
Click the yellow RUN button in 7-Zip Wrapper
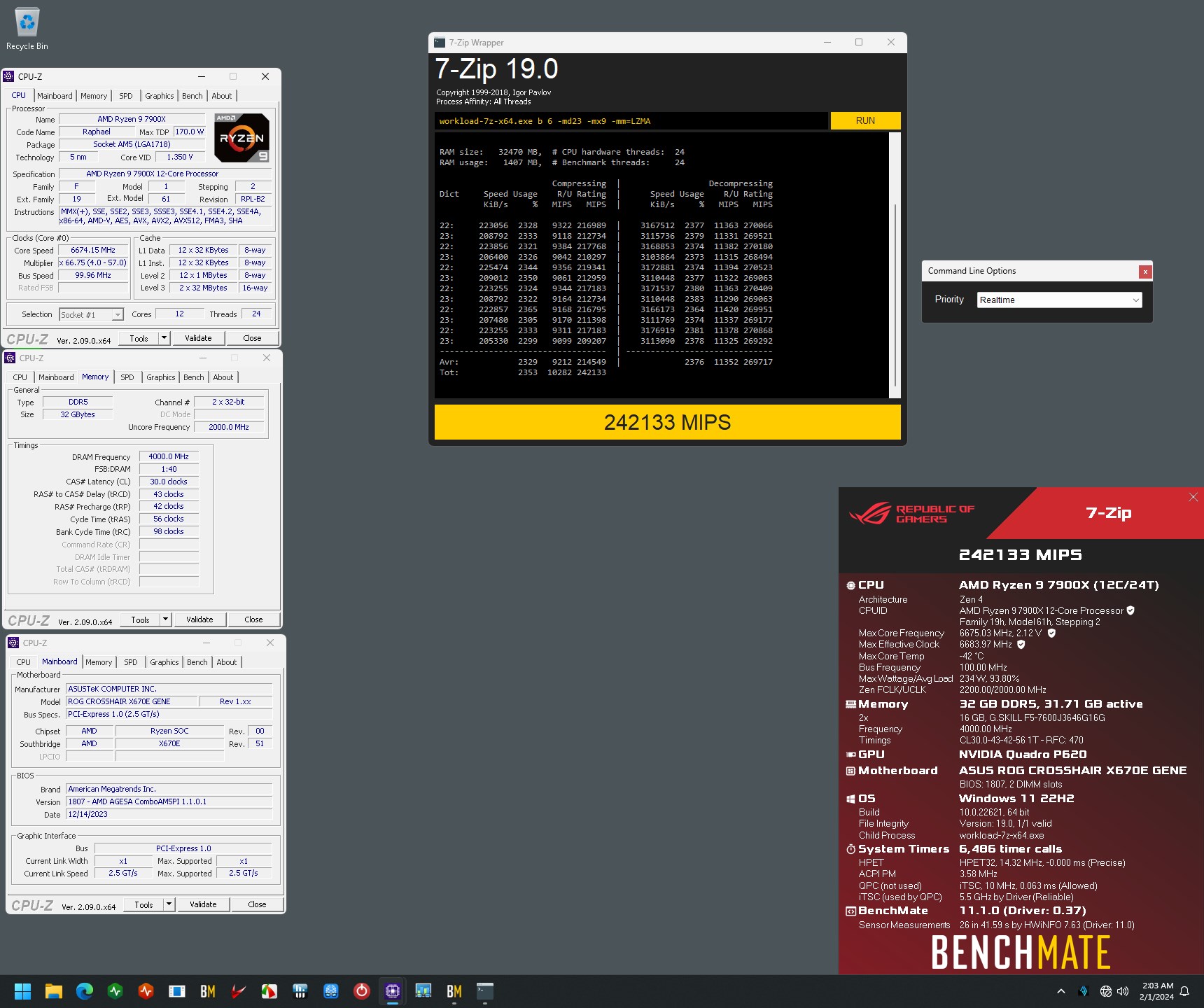(x=865, y=121)
